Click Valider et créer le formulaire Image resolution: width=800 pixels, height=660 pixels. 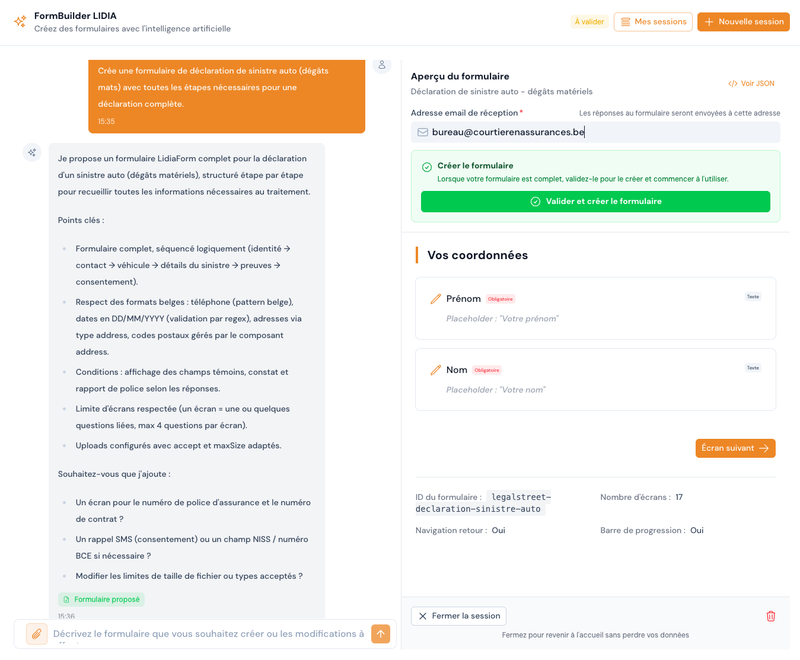[595, 201]
